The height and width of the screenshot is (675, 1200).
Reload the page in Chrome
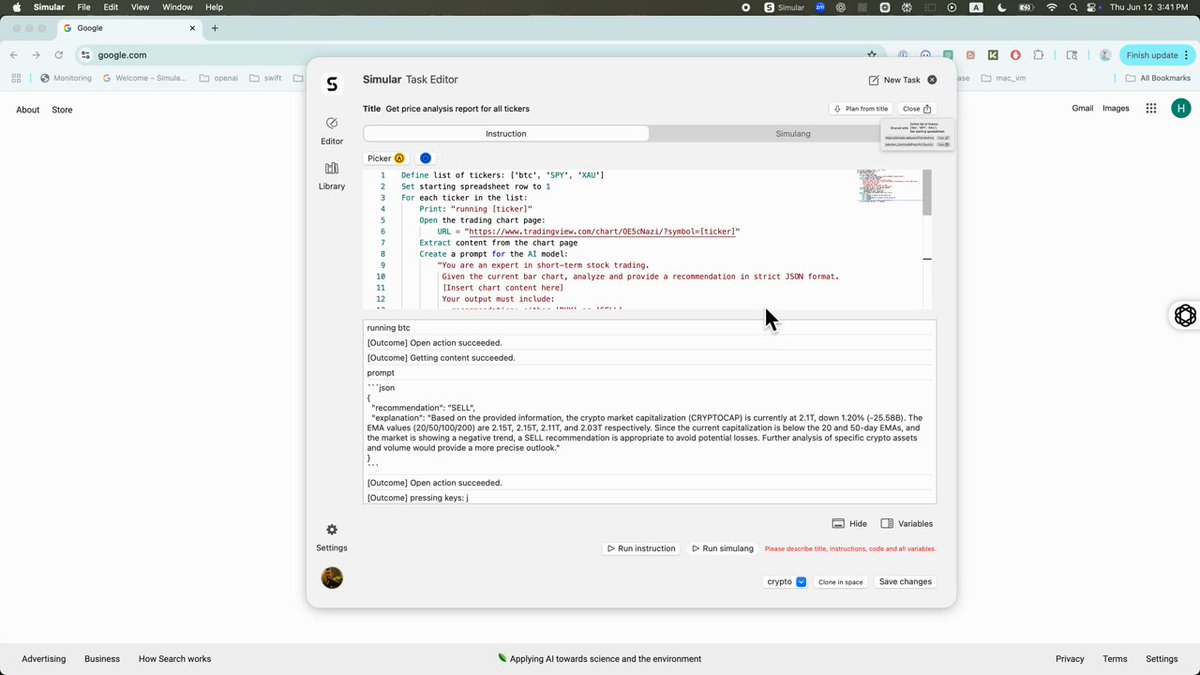click(x=59, y=55)
